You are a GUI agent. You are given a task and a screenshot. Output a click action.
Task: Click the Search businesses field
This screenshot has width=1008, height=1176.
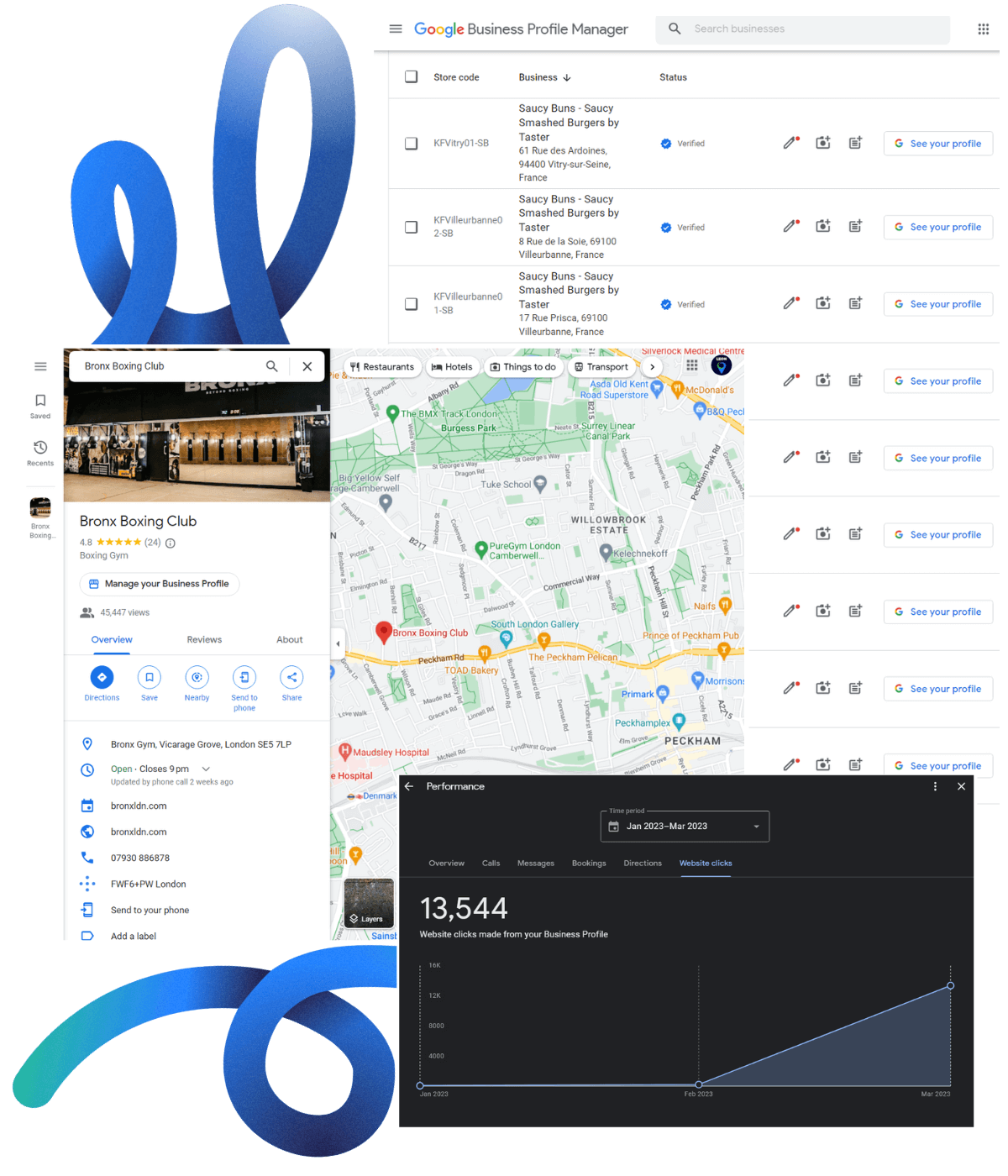click(x=803, y=29)
